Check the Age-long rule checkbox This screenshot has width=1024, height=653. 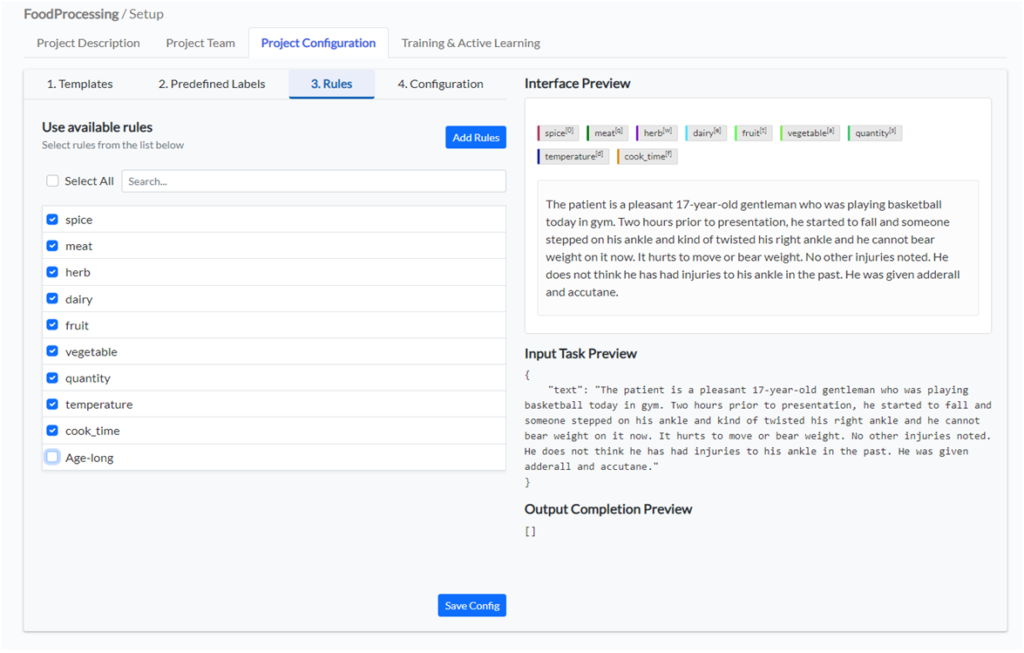[52, 457]
